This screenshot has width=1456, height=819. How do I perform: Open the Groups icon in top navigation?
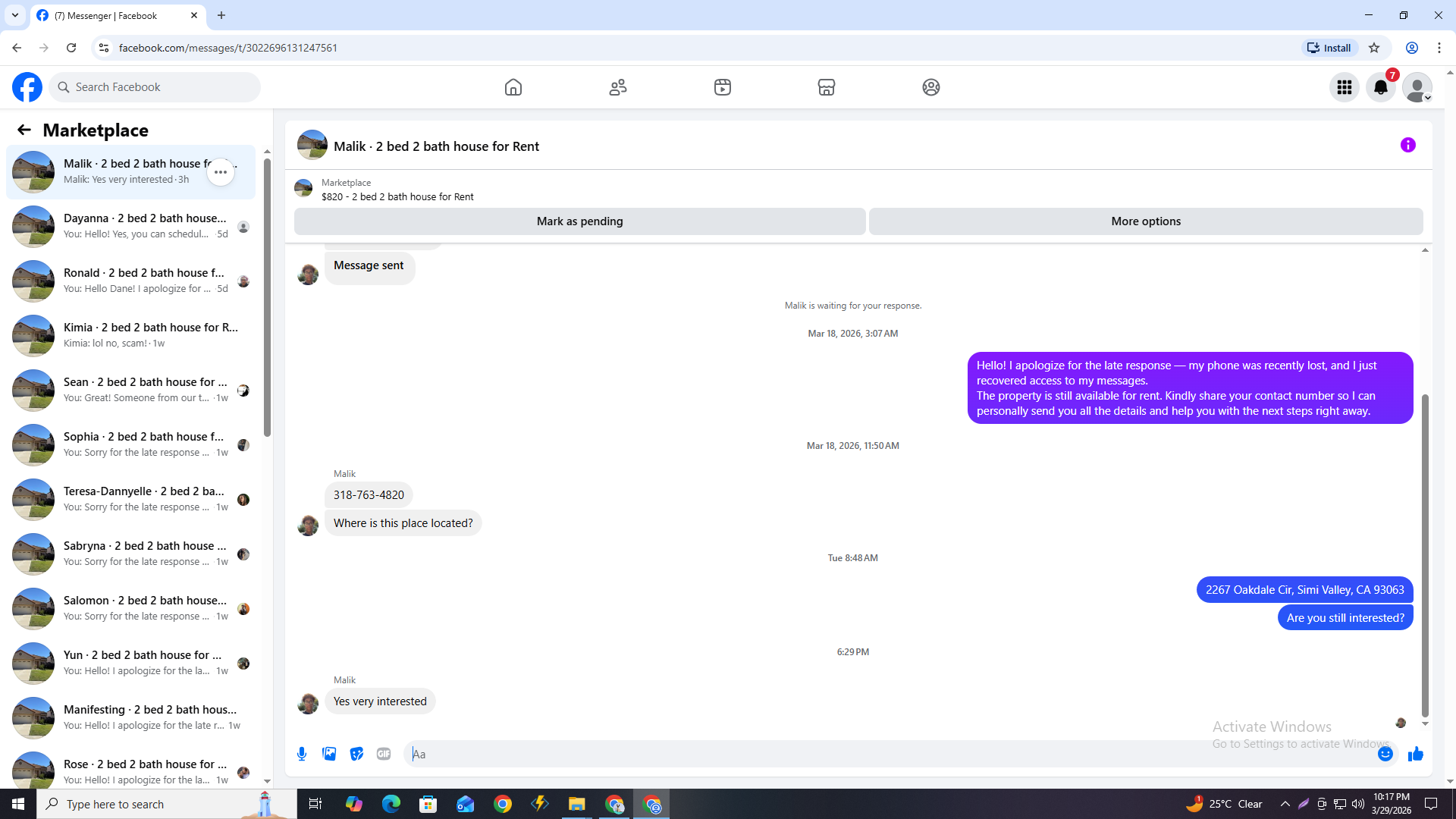(931, 87)
